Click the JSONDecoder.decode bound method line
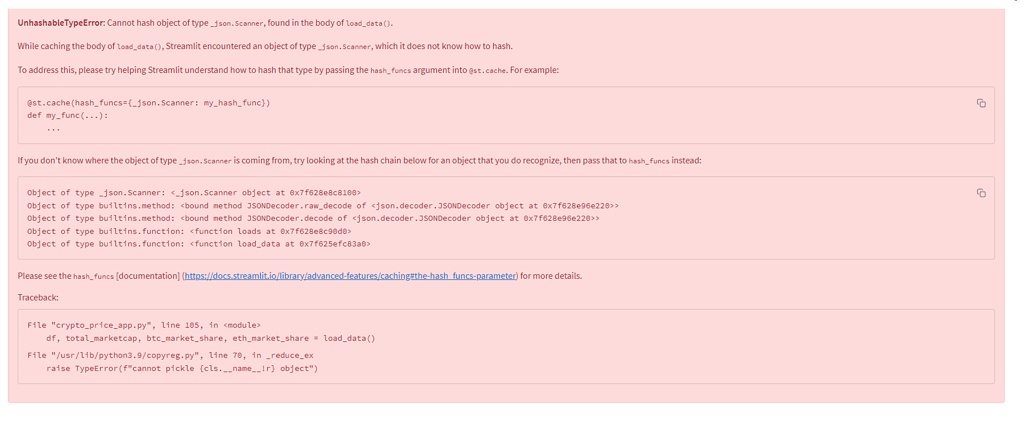1024x421 pixels. (313, 218)
